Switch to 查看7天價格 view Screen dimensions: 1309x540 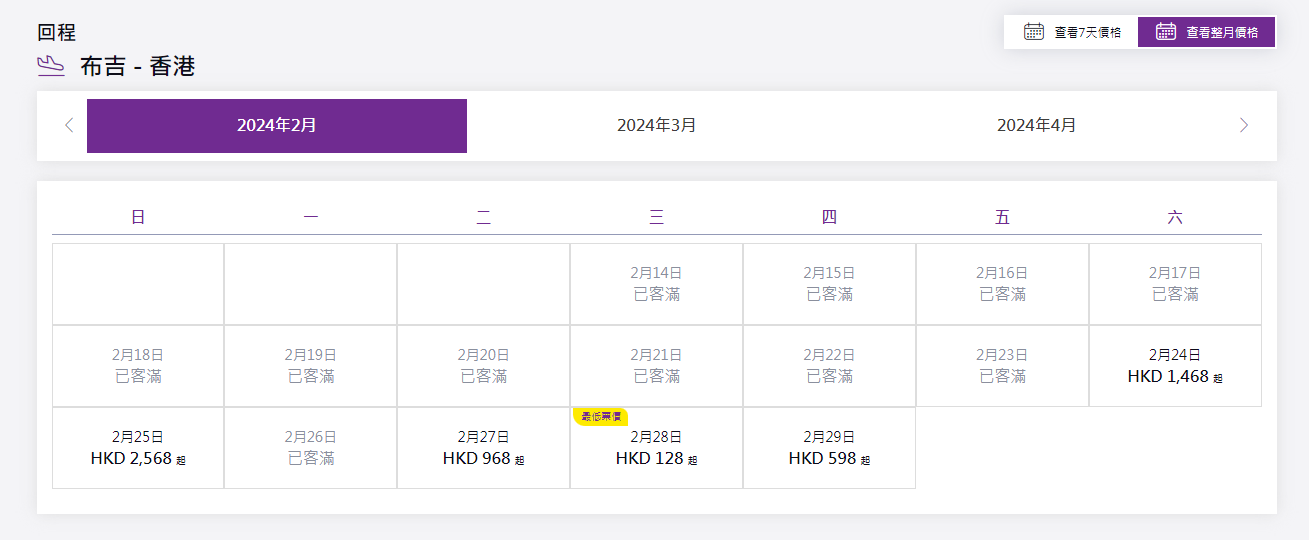point(1071,32)
